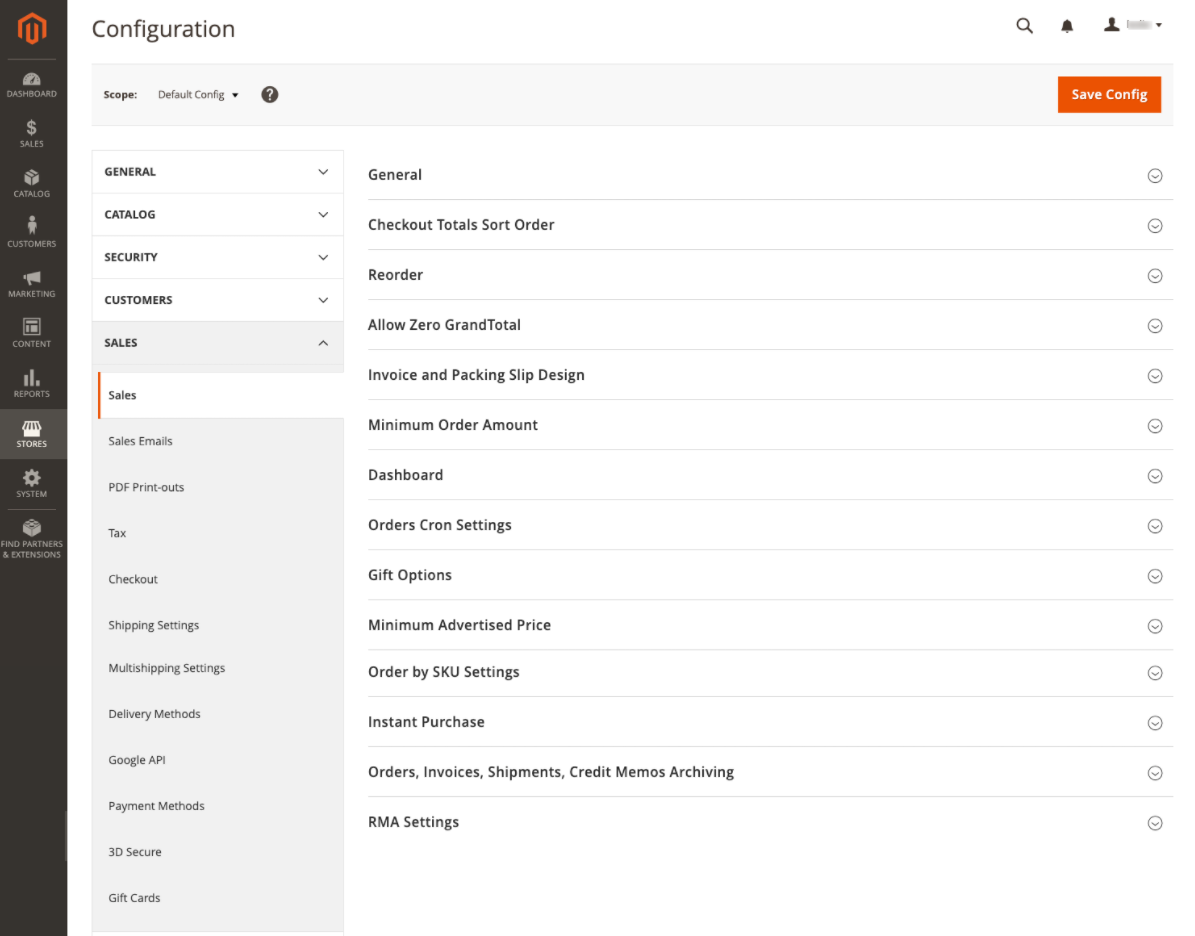Check the notifications bell
1195x936 pixels.
click(x=1066, y=25)
